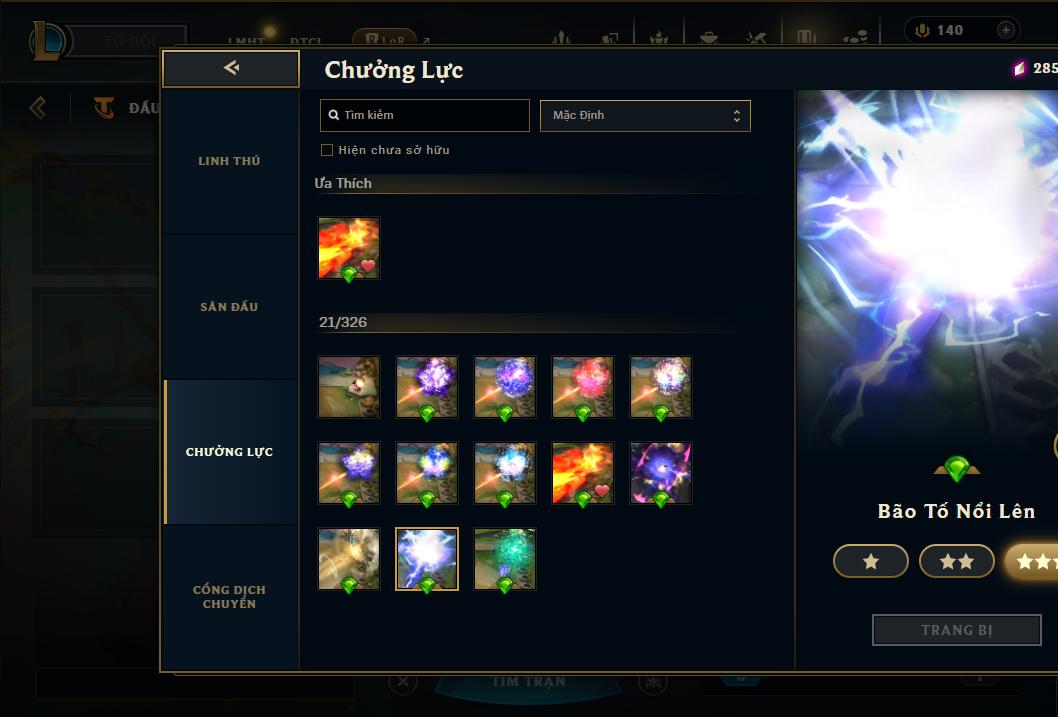1058x717 pixels.
Task: Click the dropdown arrows on Mặc Định box
Action: pyautogui.click(x=737, y=116)
